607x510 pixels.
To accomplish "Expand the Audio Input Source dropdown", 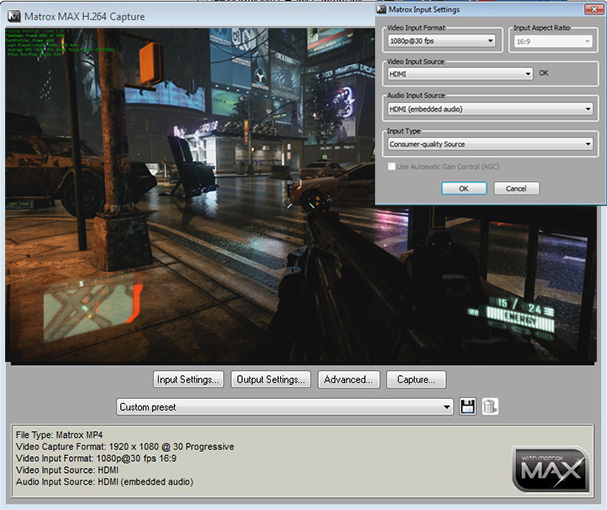I will point(490,109).
